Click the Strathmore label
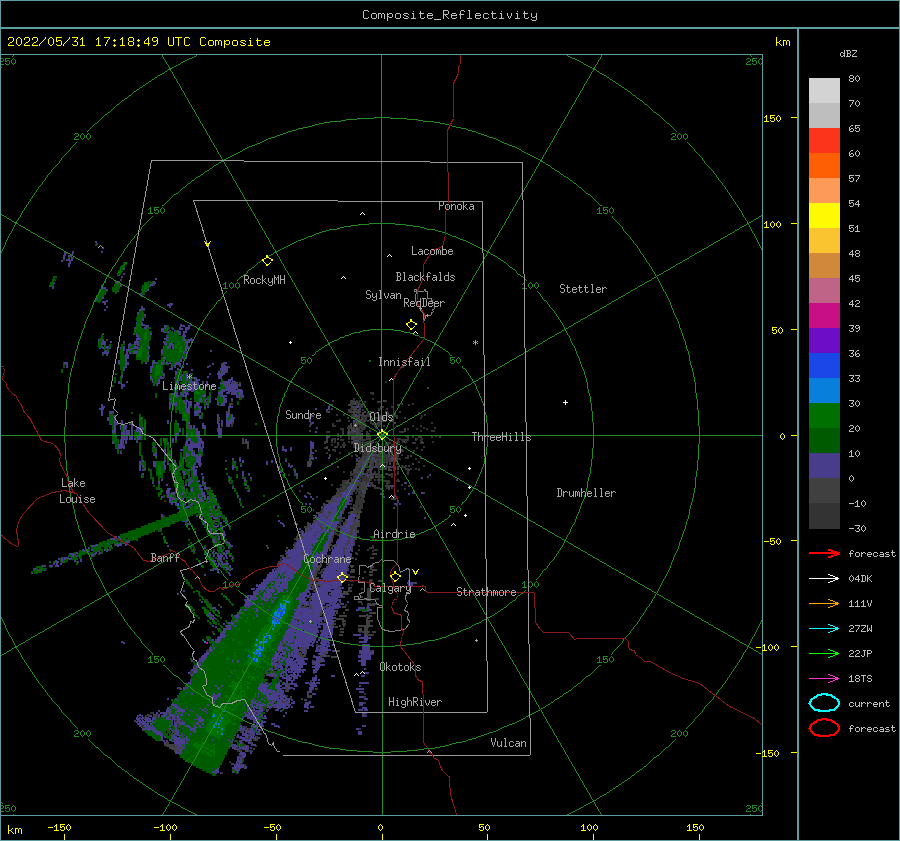The image size is (900, 841). click(486, 592)
